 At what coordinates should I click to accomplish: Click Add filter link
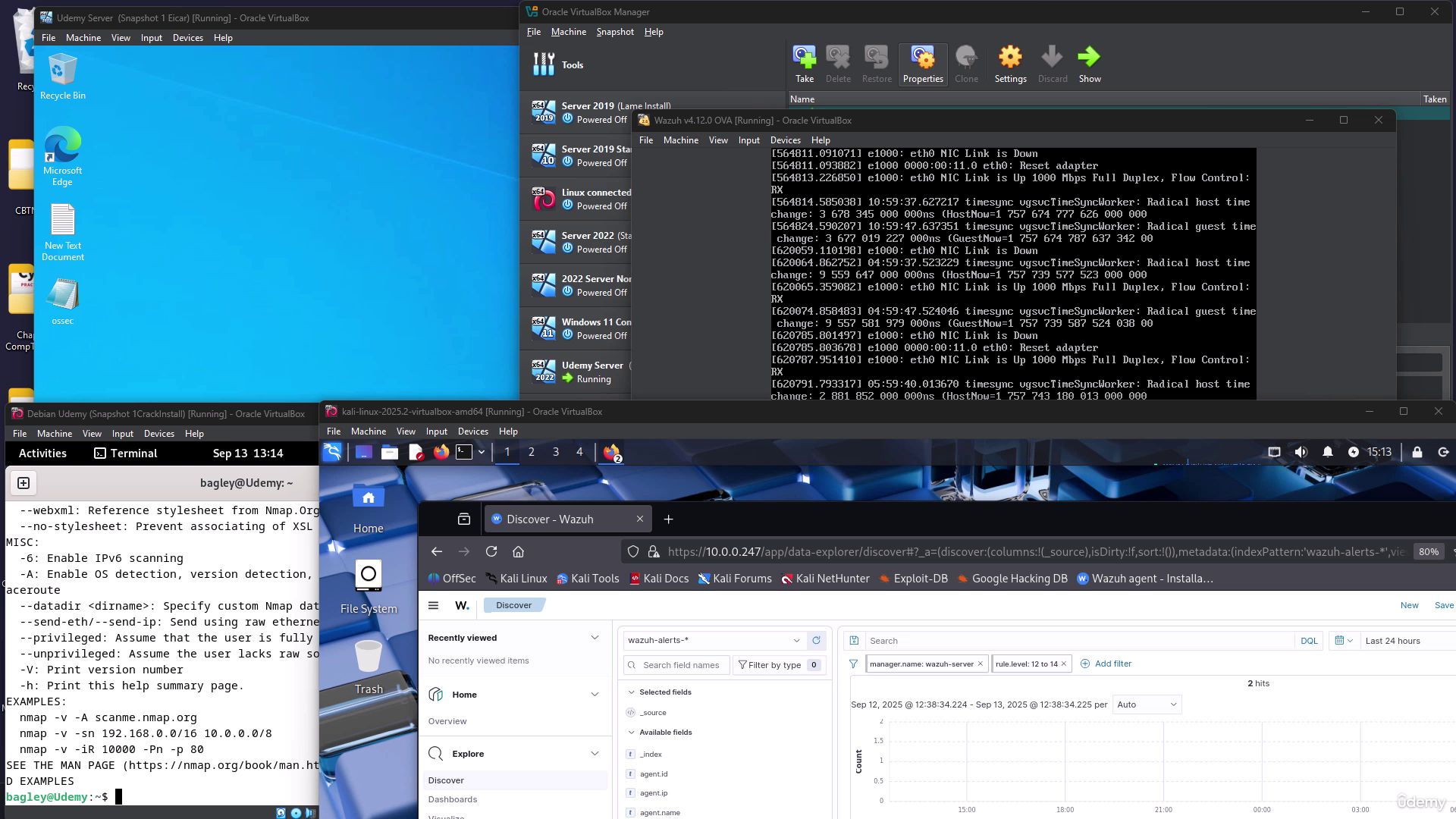[1106, 664]
